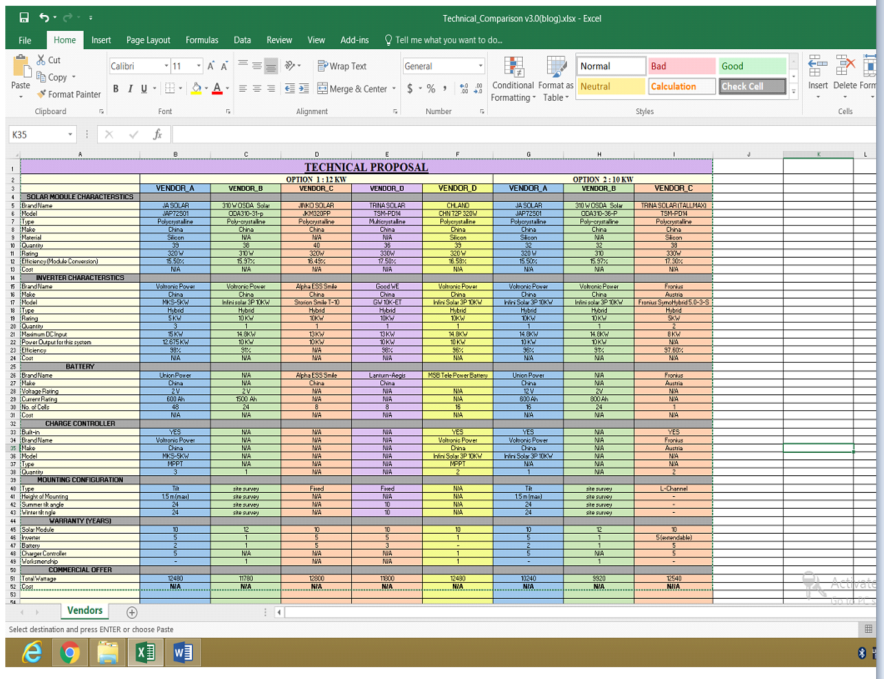Add a new sheet with plus button
This screenshot has height=679, width=884.
(x=131, y=612)
